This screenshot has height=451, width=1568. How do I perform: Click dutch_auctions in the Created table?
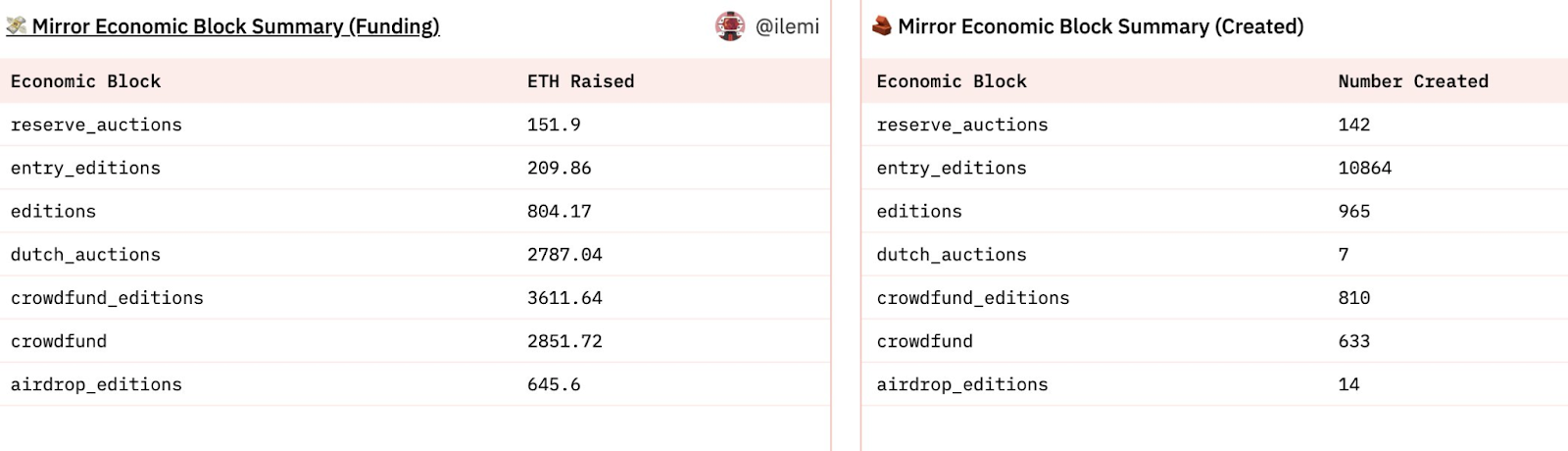(951, 254)
